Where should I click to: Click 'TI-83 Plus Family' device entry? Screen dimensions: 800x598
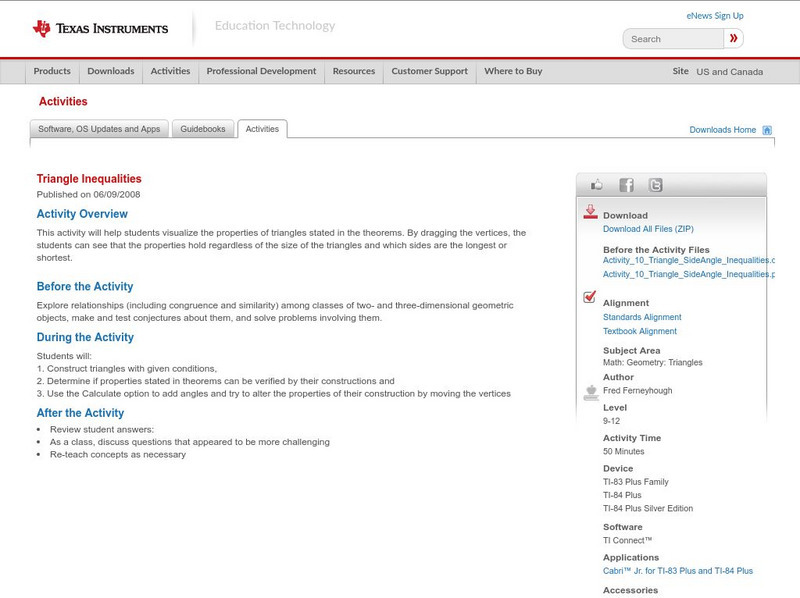636,482
